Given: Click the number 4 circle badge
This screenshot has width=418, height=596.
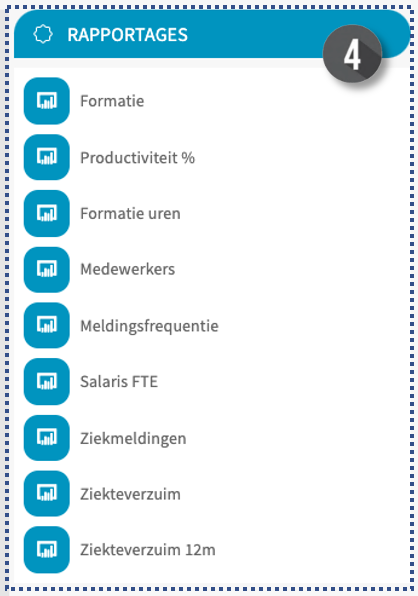Looking at the screenshot, I should 352,54.
